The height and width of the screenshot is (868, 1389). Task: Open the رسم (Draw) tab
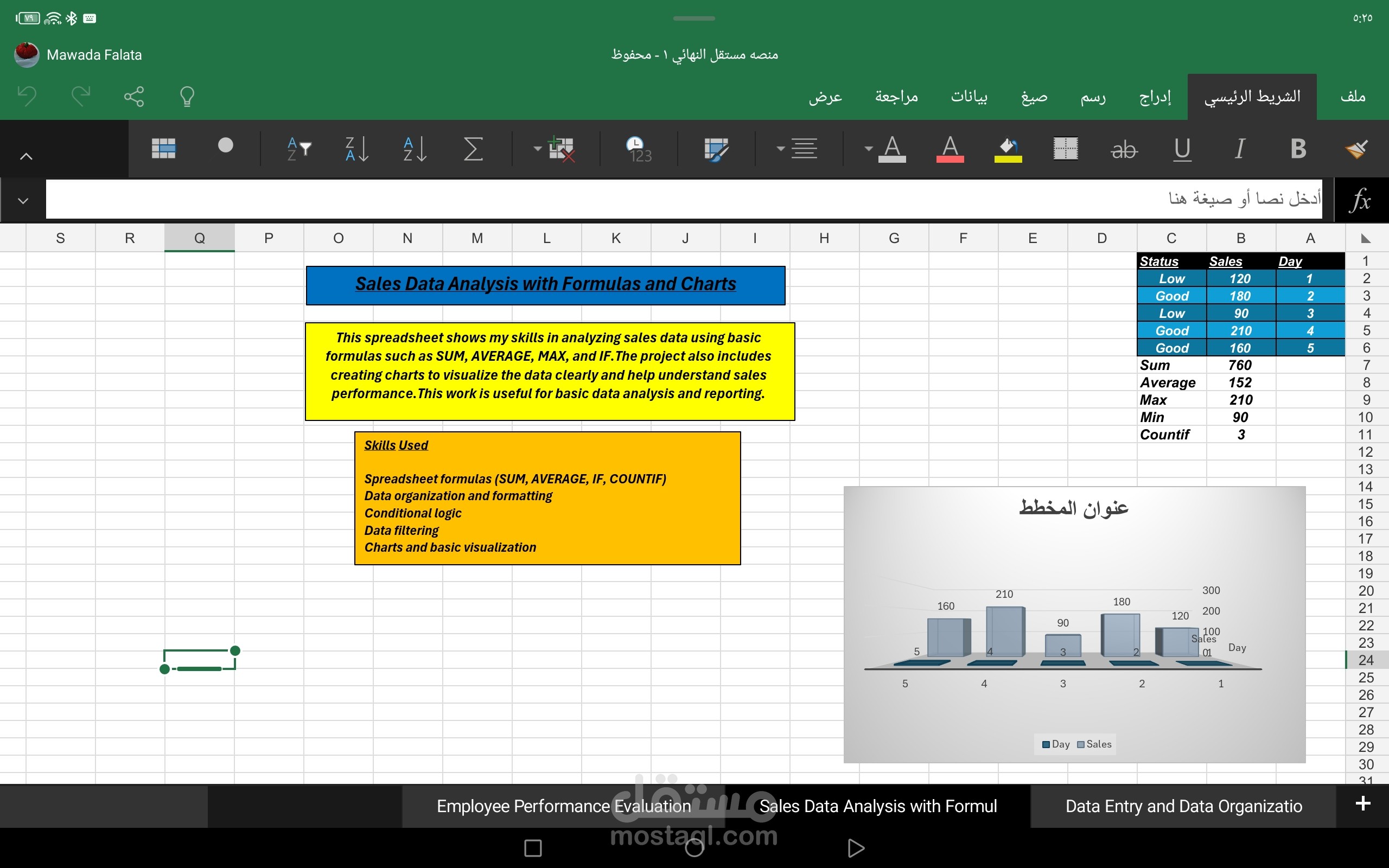1093,96
